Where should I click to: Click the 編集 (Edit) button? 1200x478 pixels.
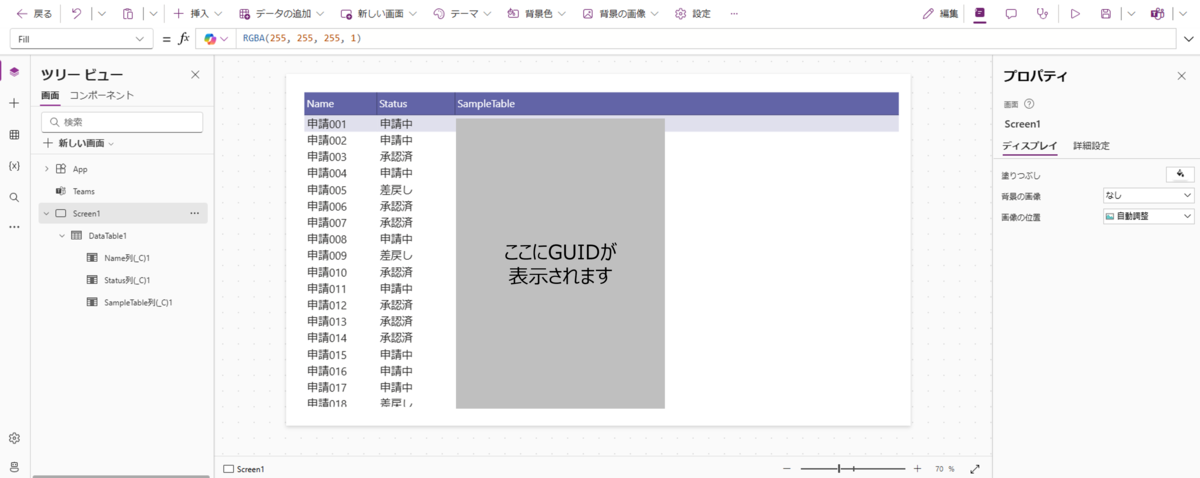point(940,14)
